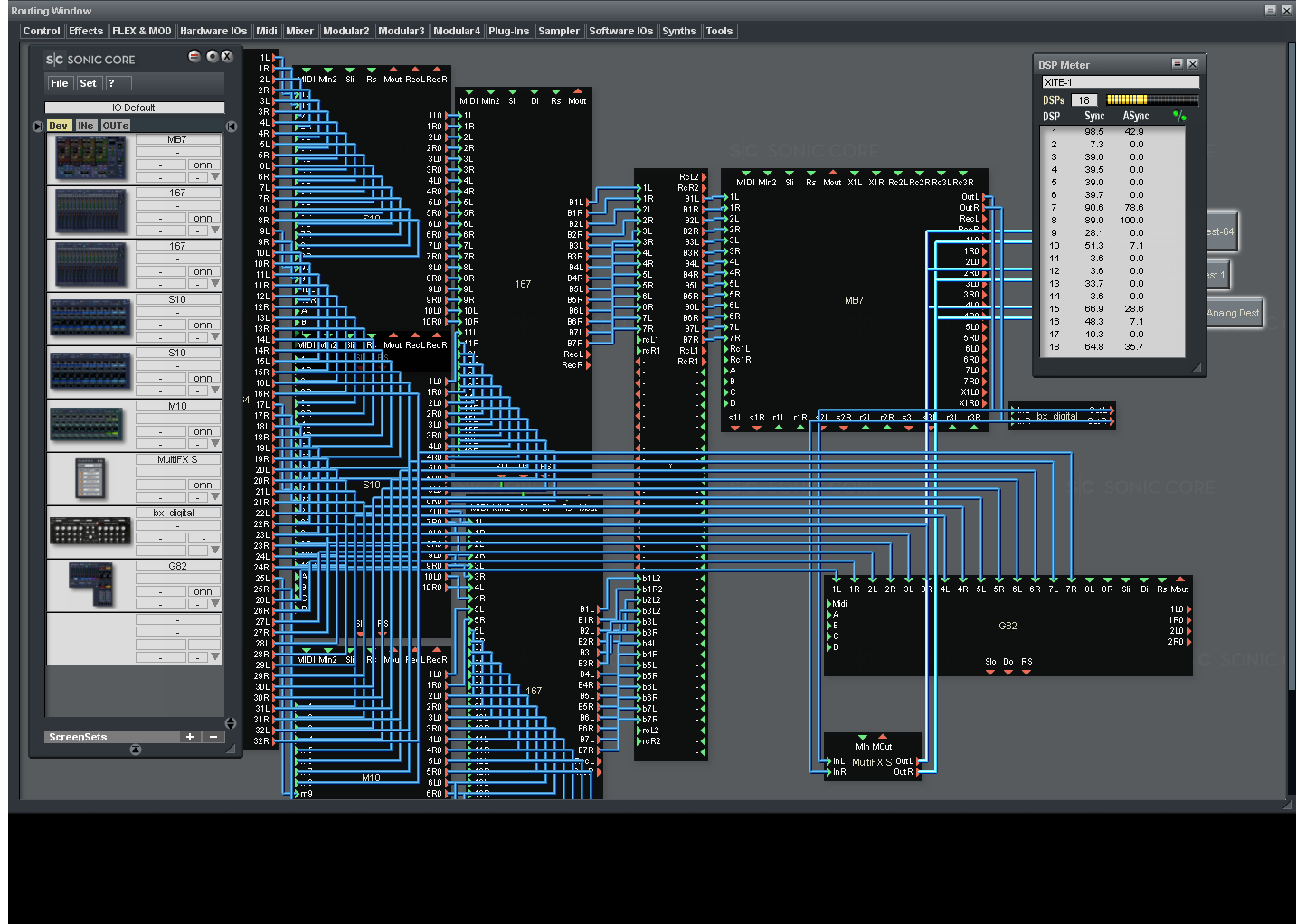
Task: Open the Plug-Ins menu
Action: click(x=509, y=31)
